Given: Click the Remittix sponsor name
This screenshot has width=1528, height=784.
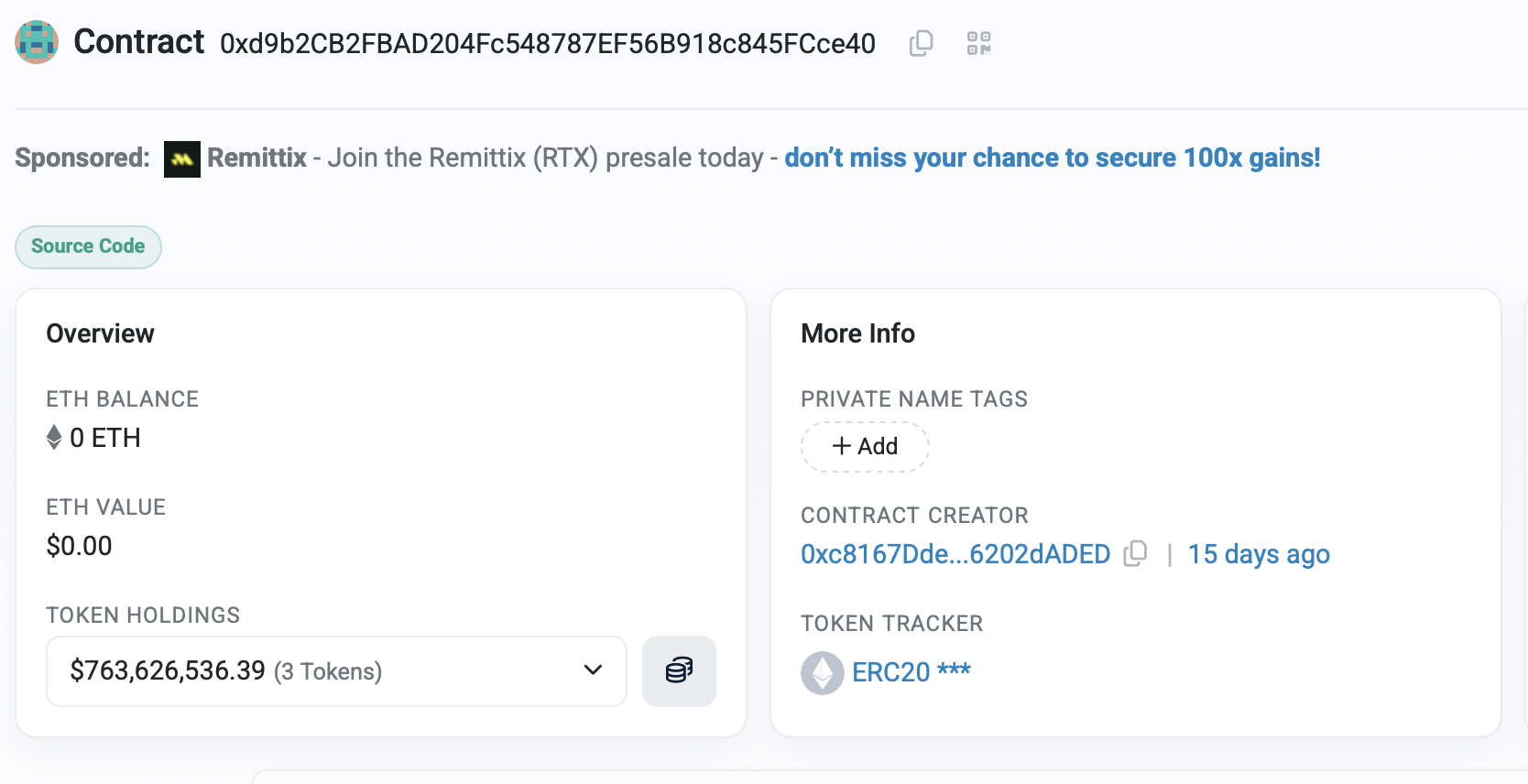Looking at the screenshot, I should 256,158.
